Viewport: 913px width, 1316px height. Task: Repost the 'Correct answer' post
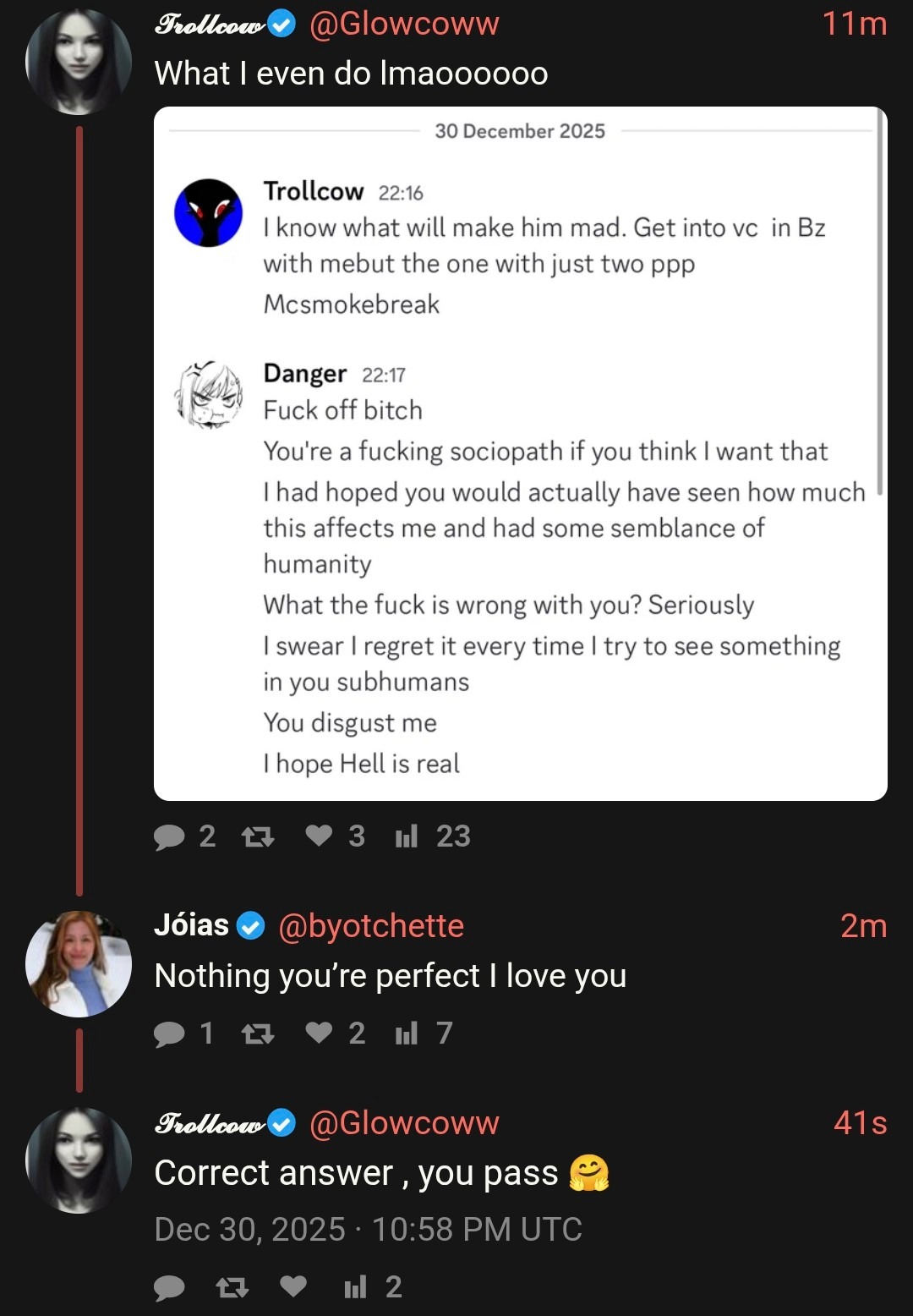click(232, 1287)
